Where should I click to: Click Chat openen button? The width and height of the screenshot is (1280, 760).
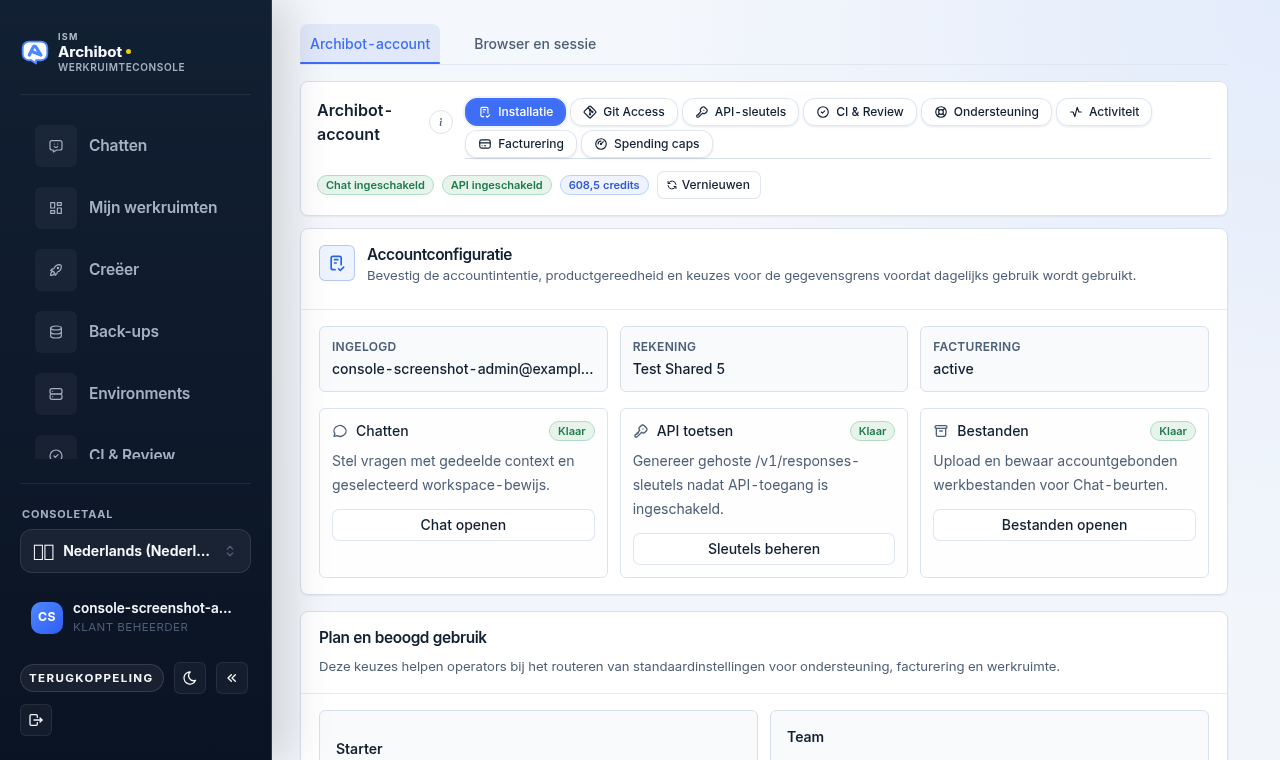pos(463,525)
